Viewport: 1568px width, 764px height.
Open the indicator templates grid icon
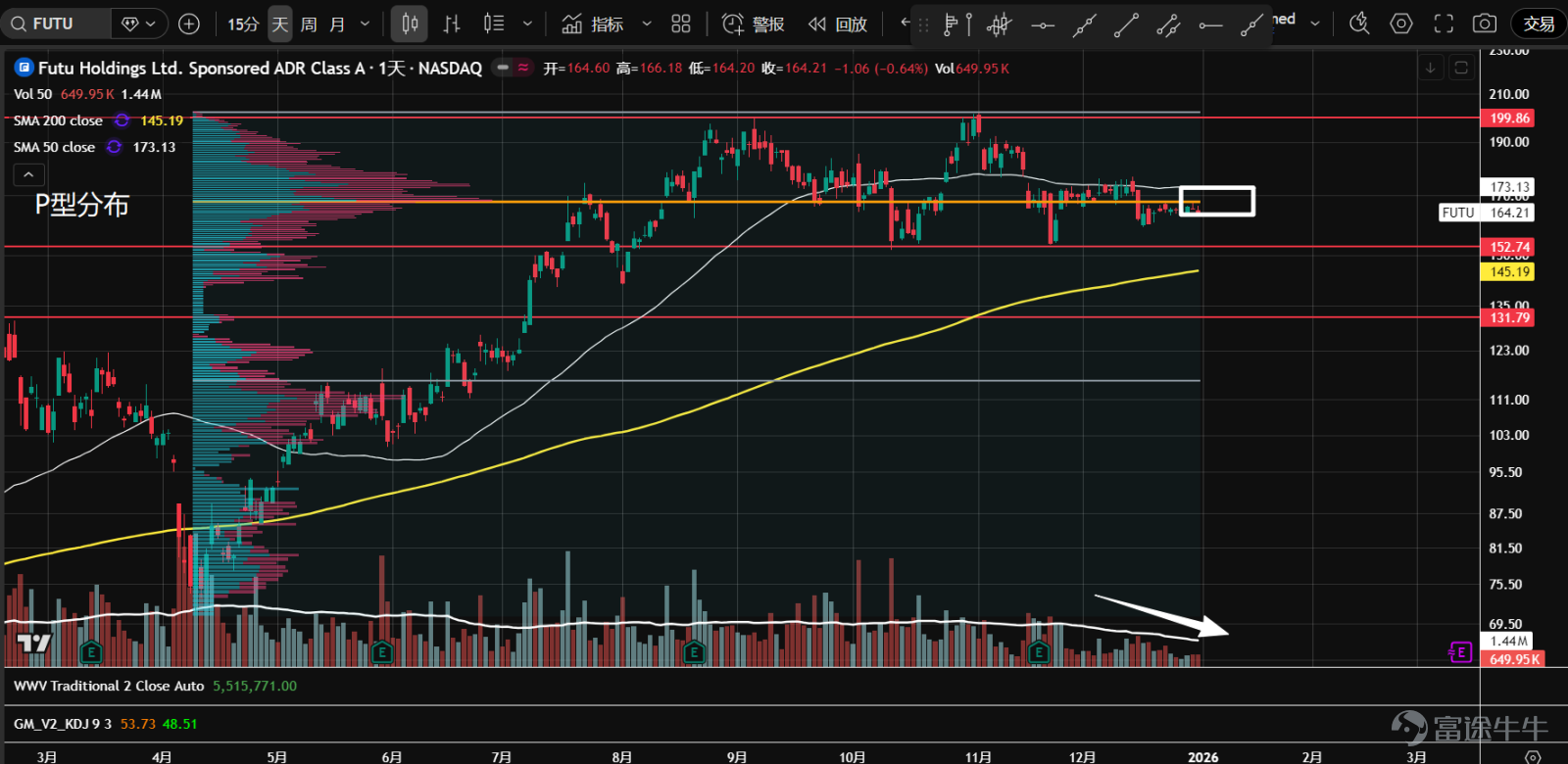[x=681, y=24]
